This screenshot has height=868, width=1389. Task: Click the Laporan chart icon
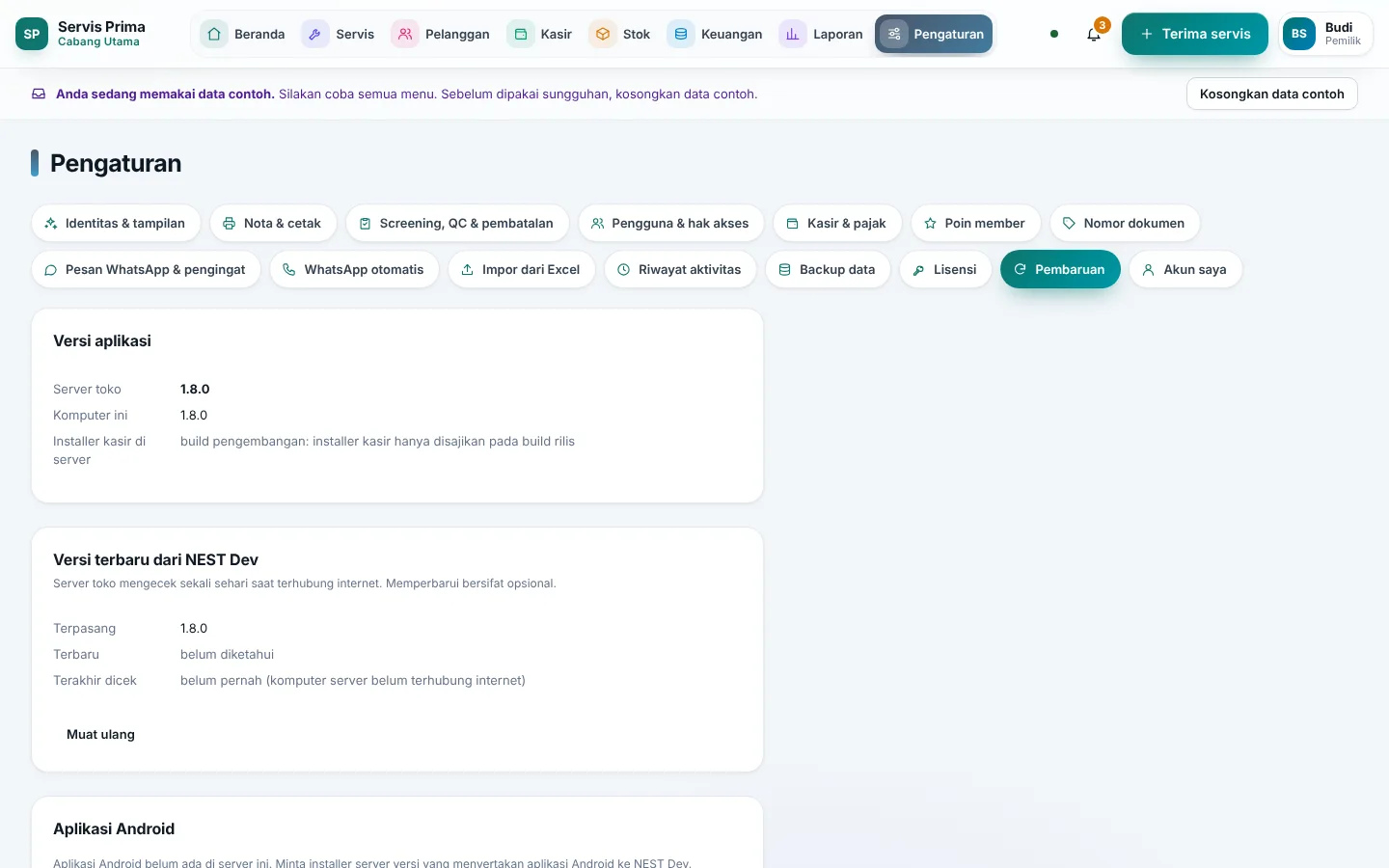click(x=793, y=34)
